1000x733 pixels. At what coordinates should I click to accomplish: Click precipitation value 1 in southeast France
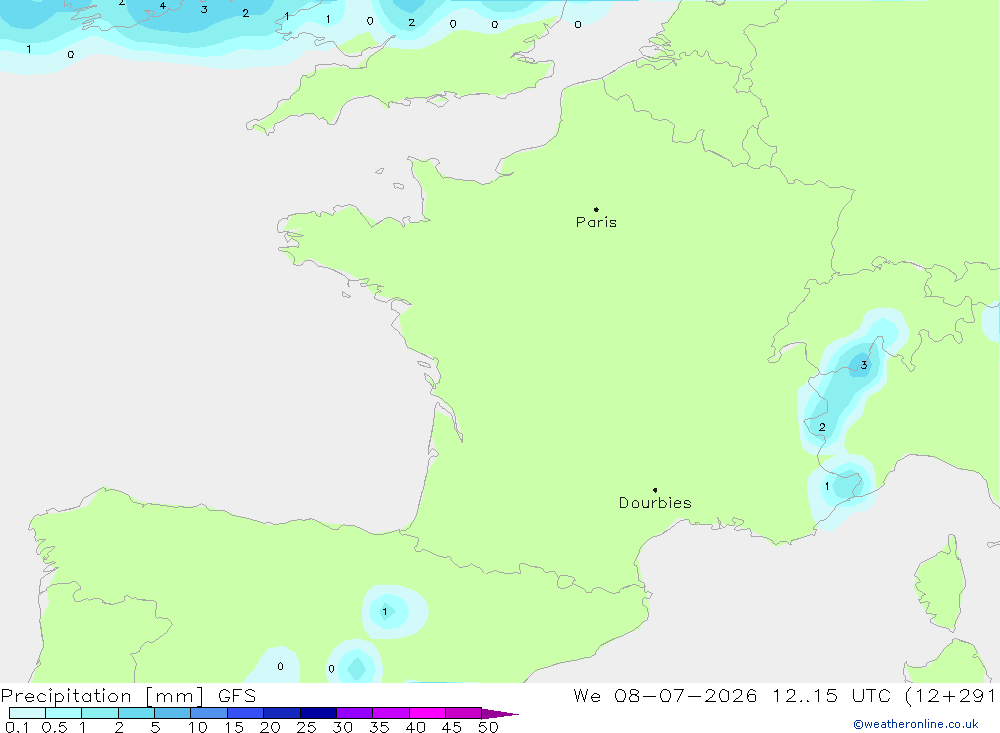click(827, 486)
